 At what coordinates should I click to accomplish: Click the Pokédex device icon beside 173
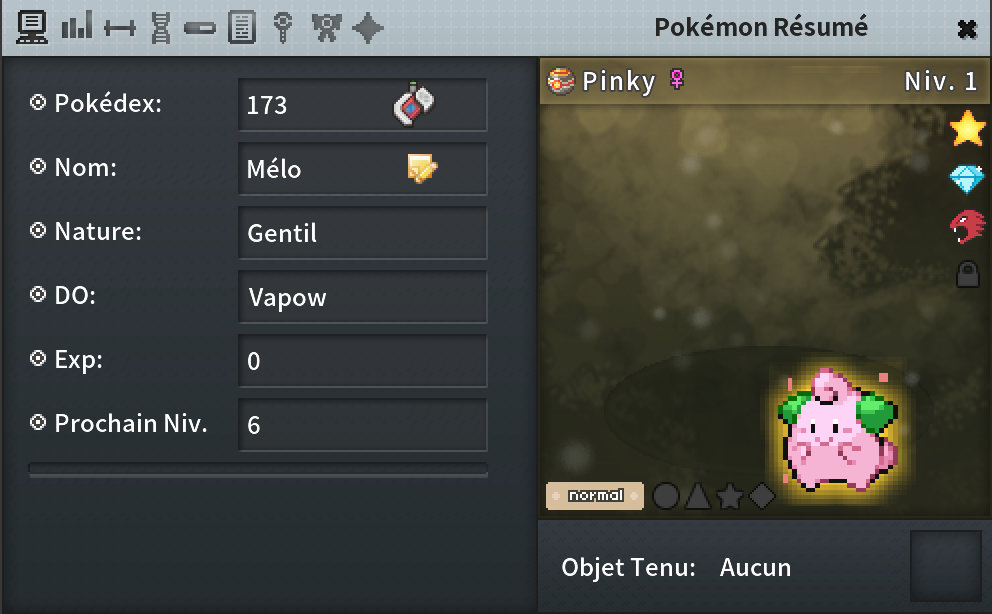pos(414,104)
